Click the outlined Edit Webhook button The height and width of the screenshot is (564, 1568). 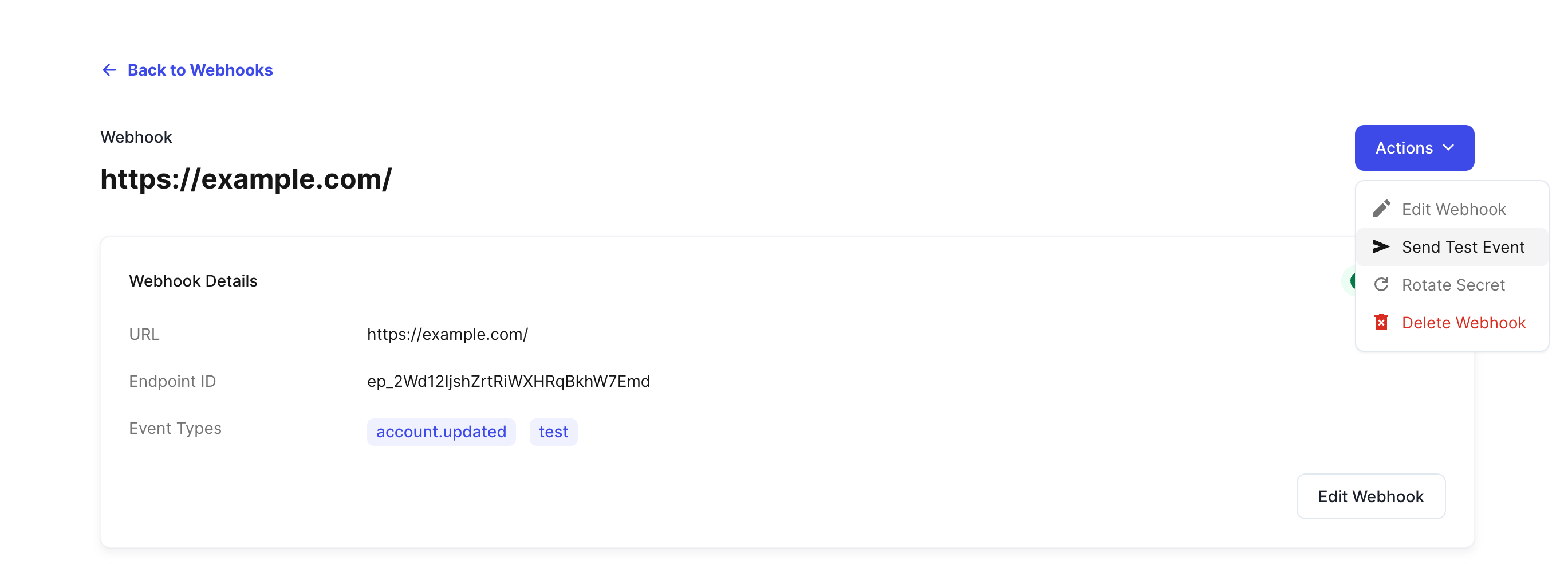(x=1371, y=496)
